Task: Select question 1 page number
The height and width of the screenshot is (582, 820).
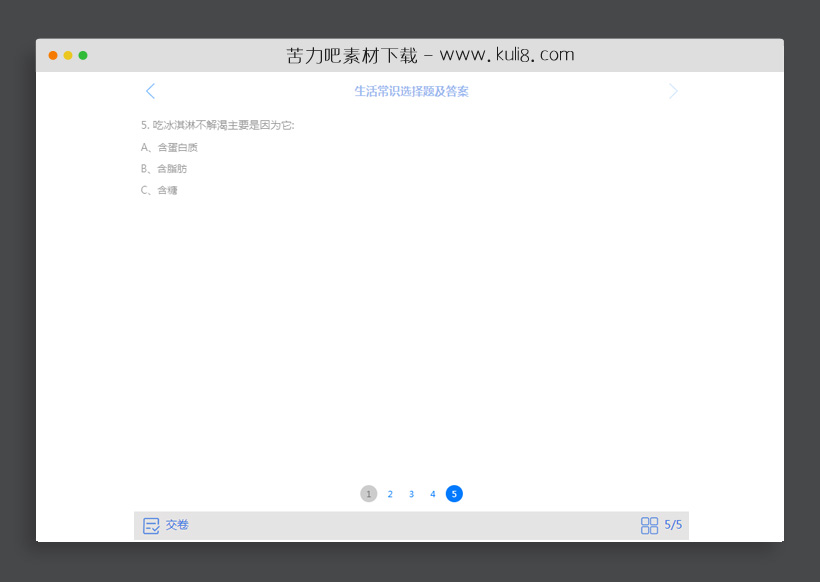Action: click(368, 493)
